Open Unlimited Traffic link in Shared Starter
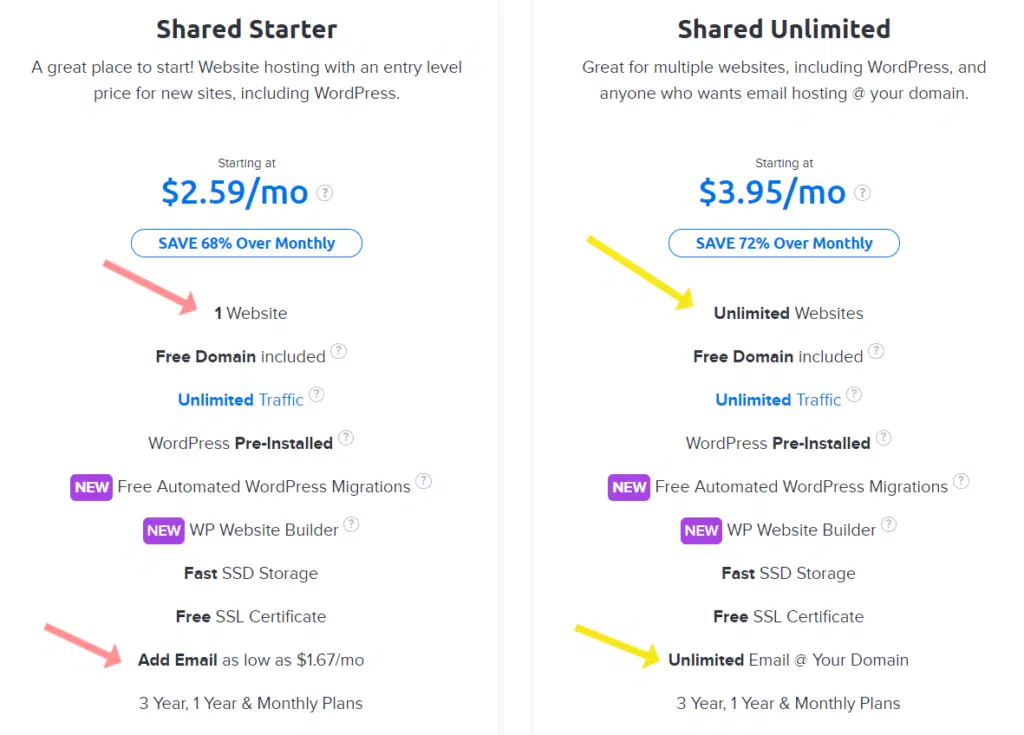This screenshot has height=735, width=1024. click(240, 400)
